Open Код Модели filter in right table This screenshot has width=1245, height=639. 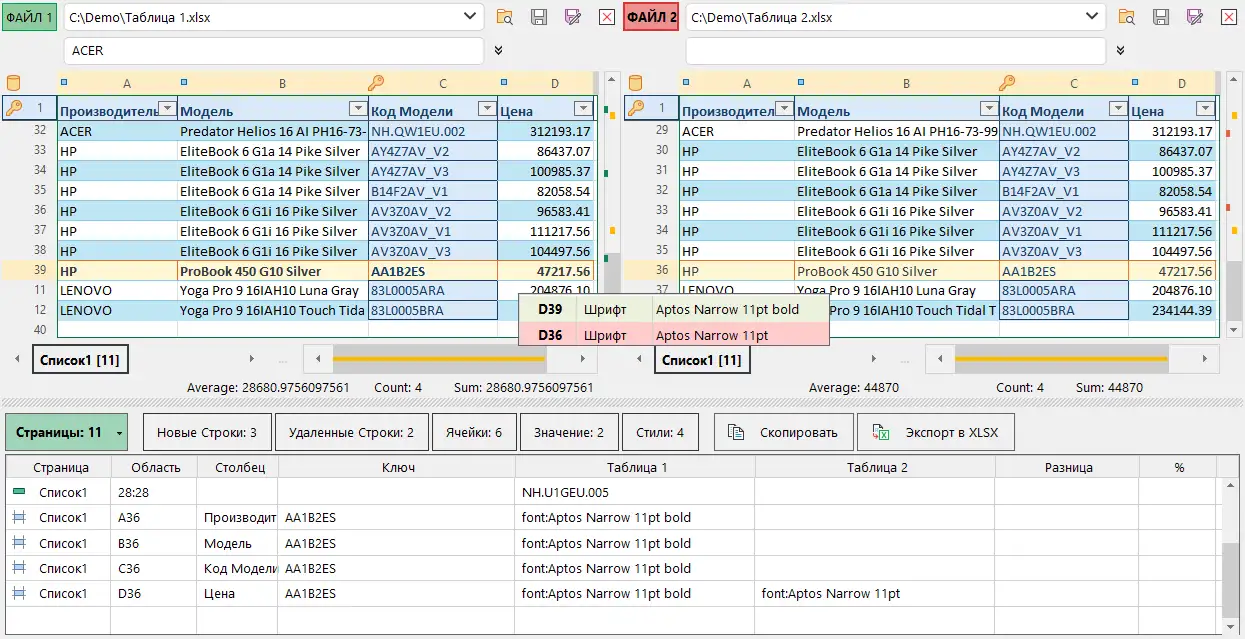[1118, 109]
